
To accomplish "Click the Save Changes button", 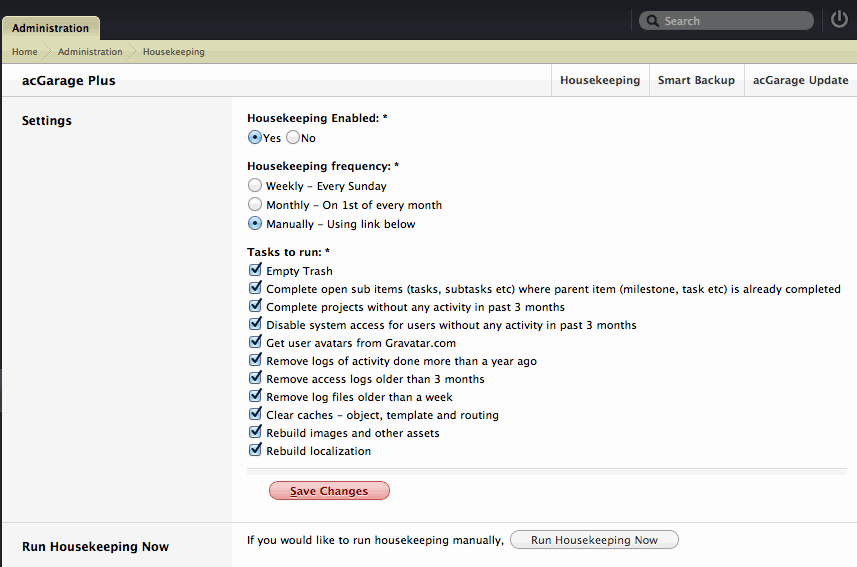I will 329,490.
